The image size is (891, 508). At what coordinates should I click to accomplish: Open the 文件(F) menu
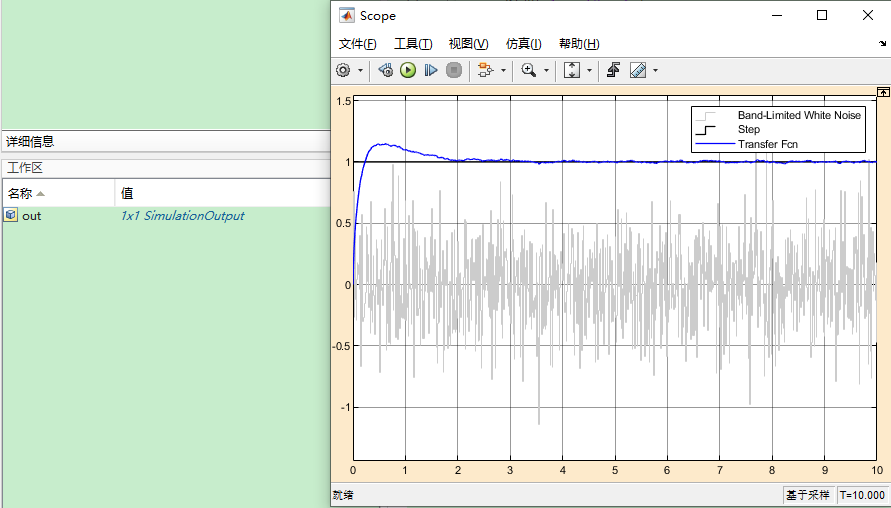click(x=357, y=44)
